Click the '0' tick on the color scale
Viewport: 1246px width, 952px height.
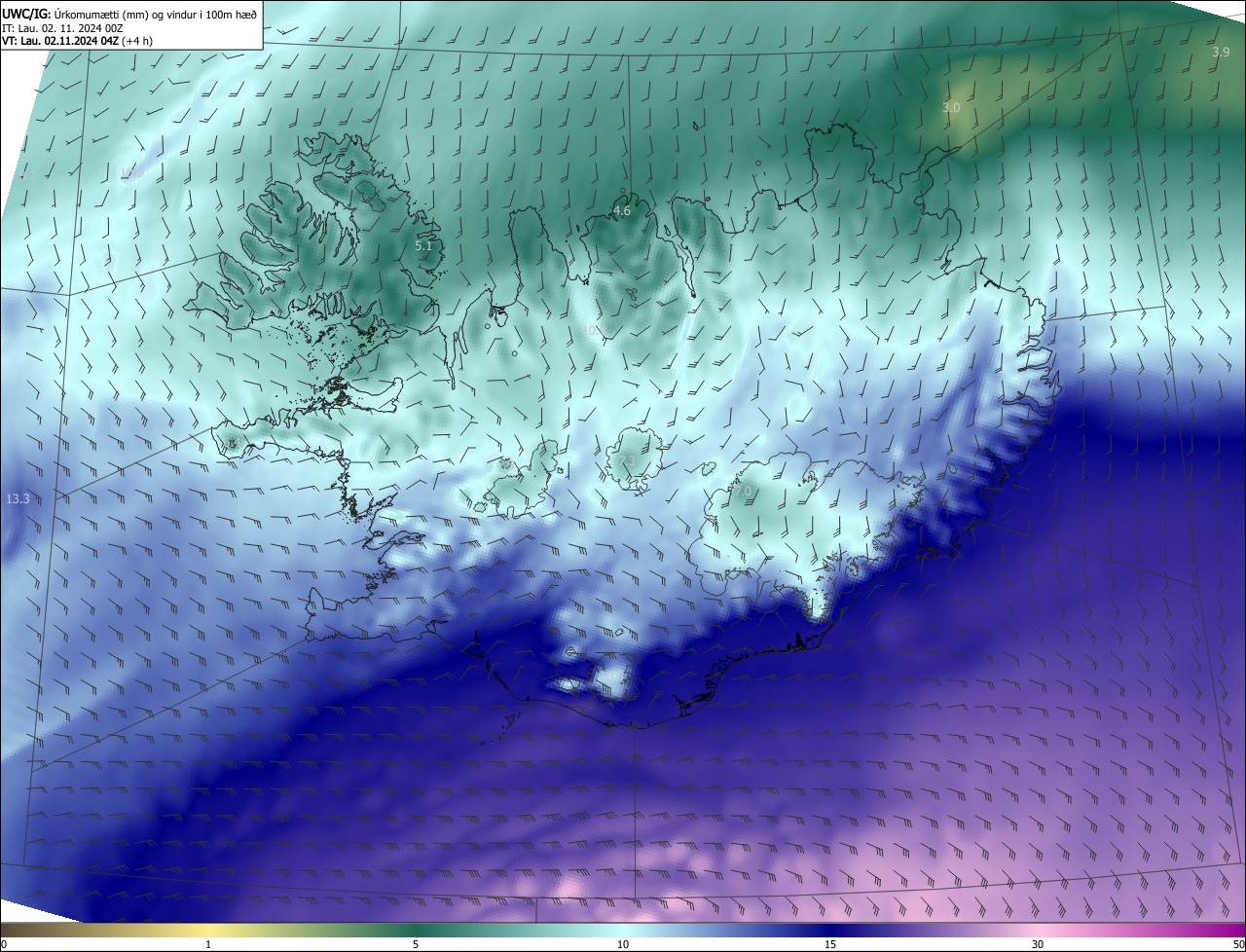click(4, 944)
